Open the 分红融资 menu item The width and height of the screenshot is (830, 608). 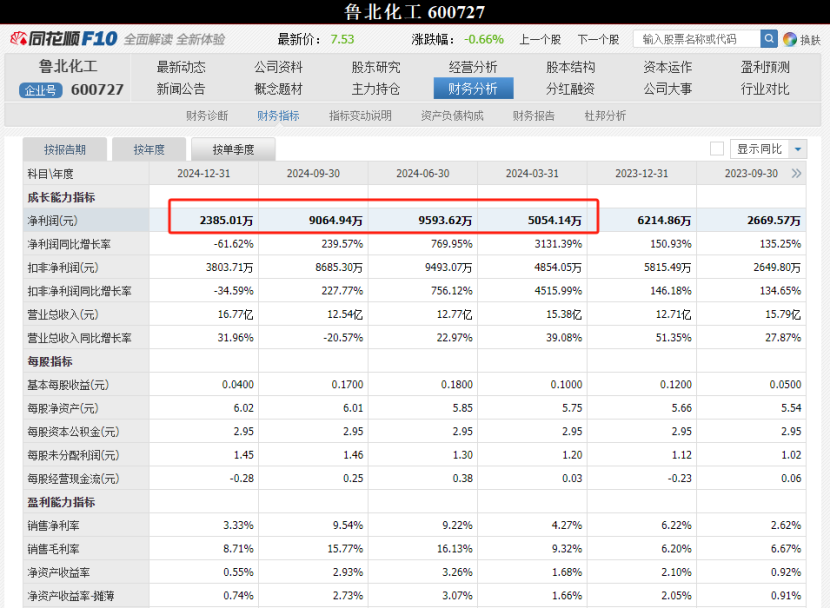coord(570,89)
